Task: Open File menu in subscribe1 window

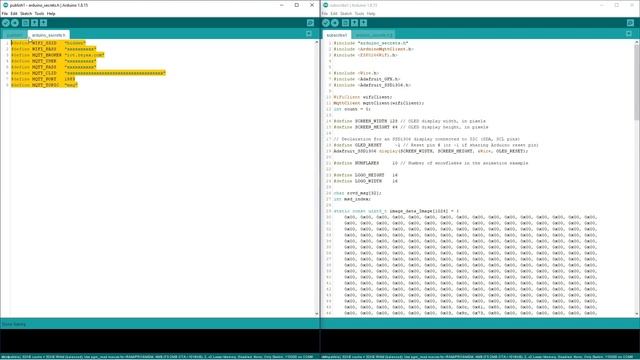Action: 325,13
